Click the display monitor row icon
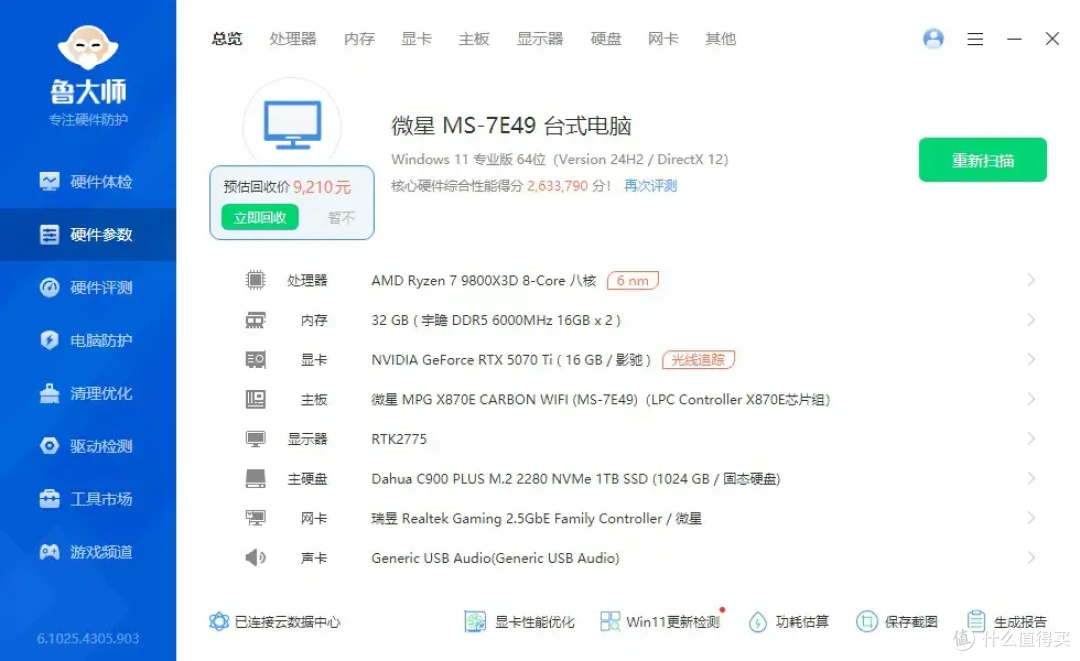The image size is (1080, 661). click(x=256, y=439)
